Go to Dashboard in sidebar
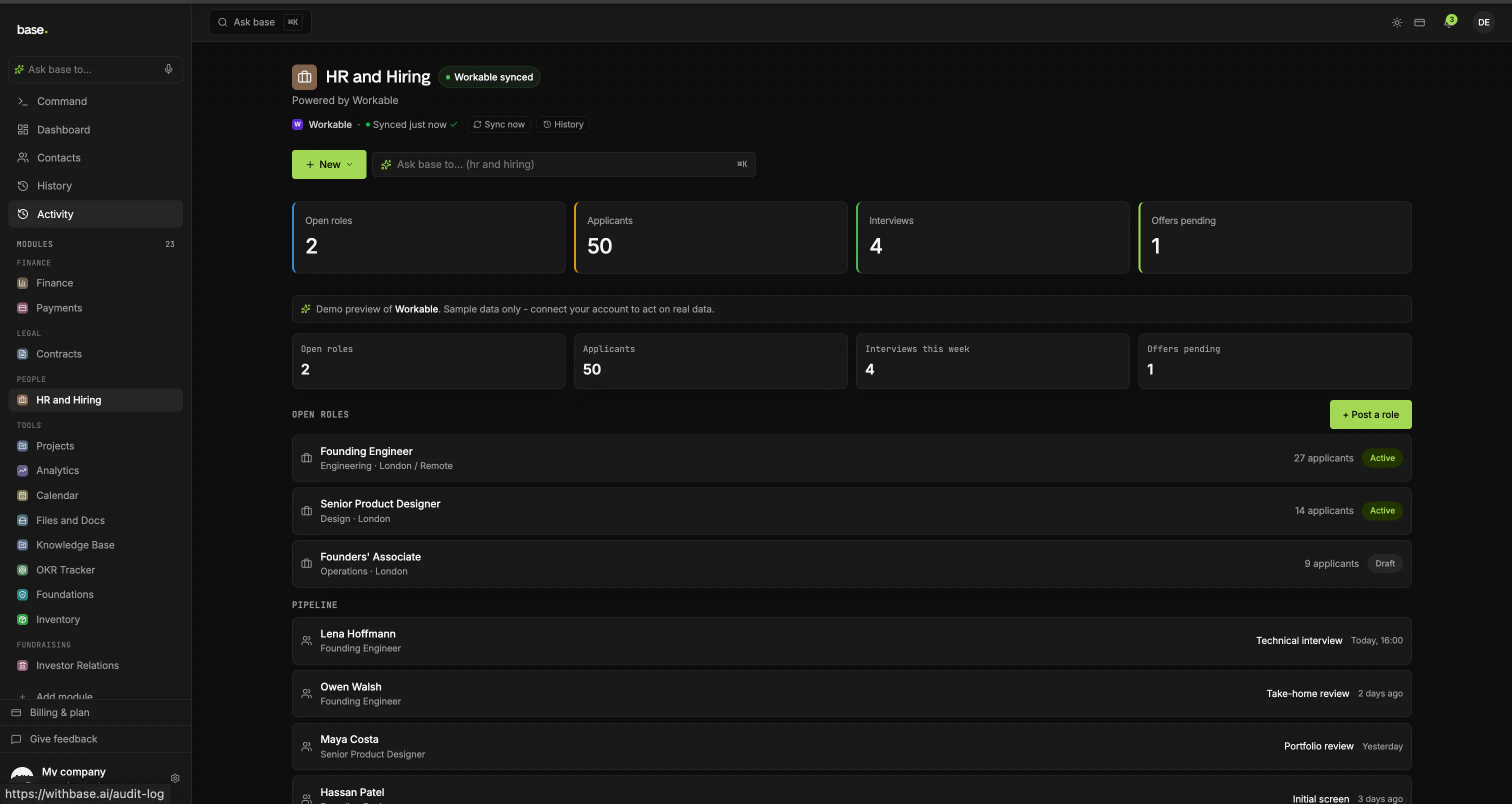1512x804 pixels. click(x=95, y=129)
